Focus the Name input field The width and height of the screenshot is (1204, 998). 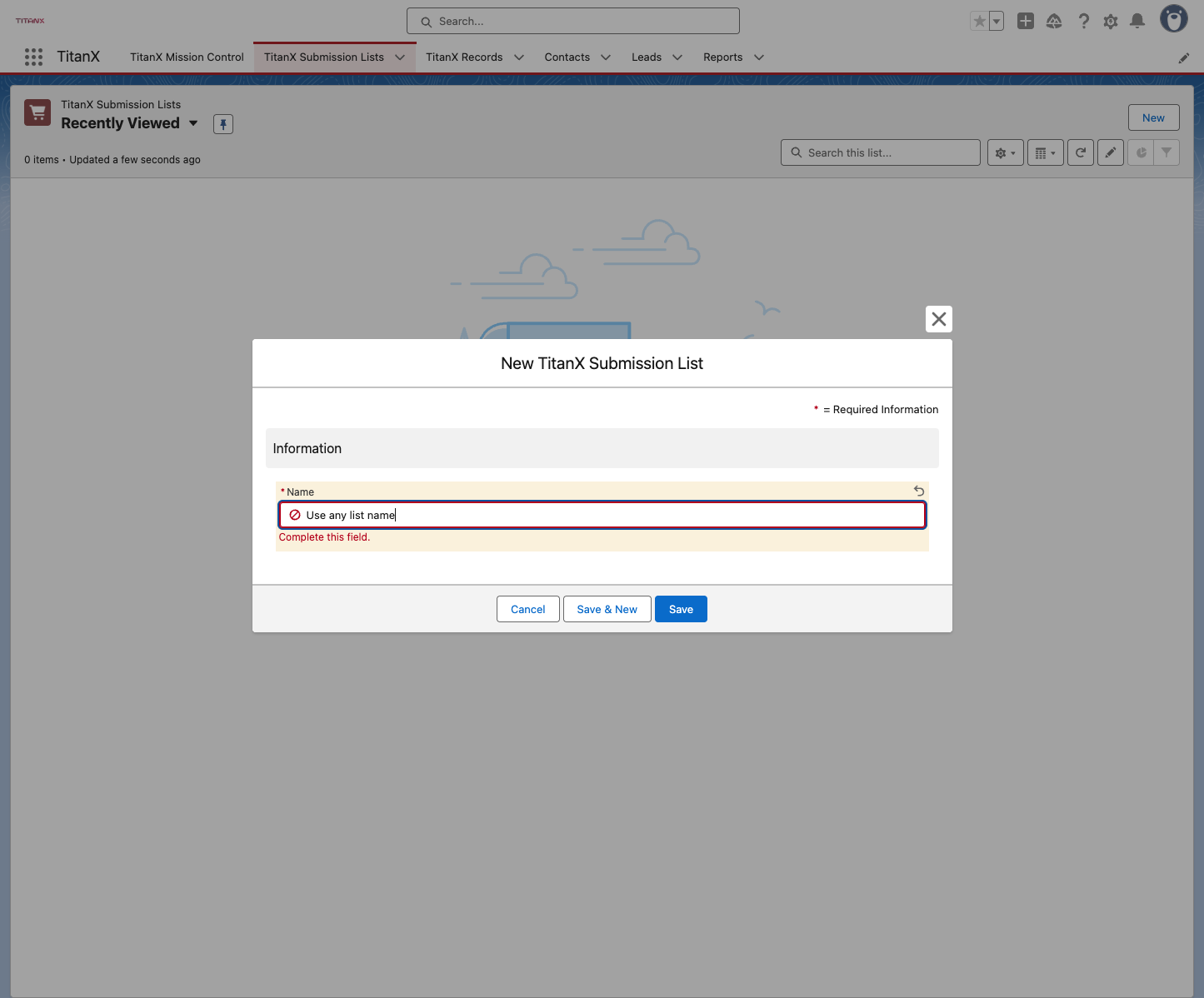(602, 515)
